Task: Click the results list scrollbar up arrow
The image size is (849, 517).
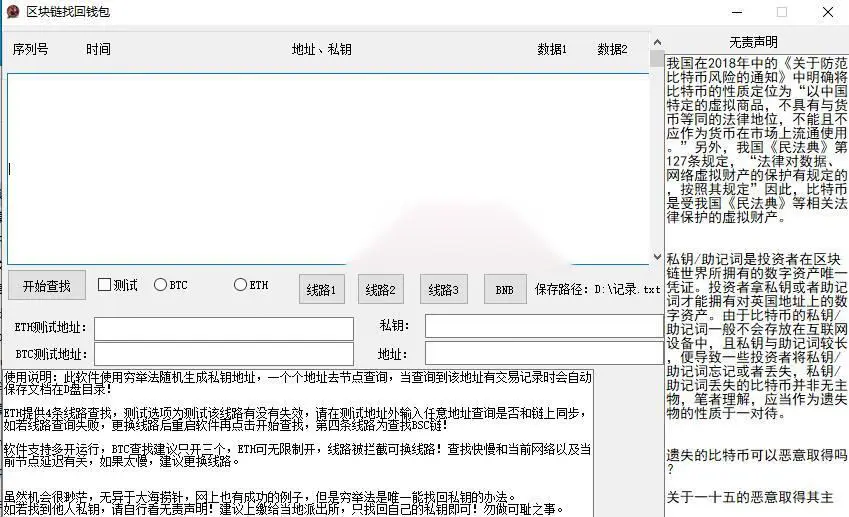Action: (657, 42)
